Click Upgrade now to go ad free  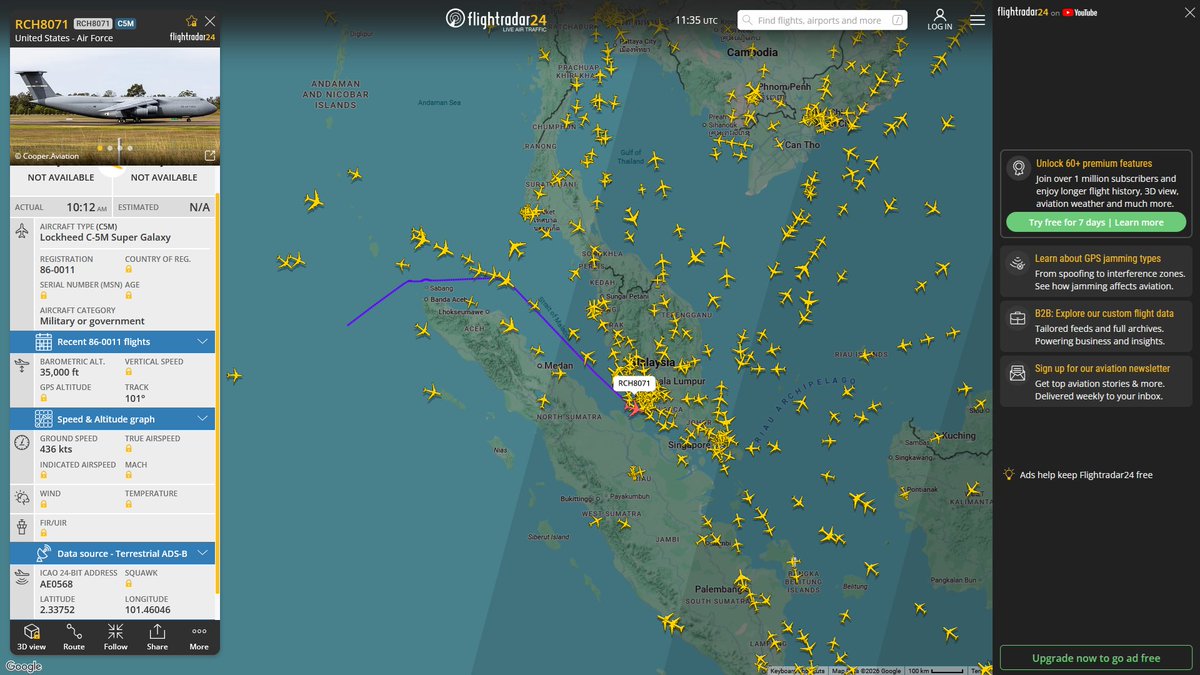click(x=1096, y=658)
